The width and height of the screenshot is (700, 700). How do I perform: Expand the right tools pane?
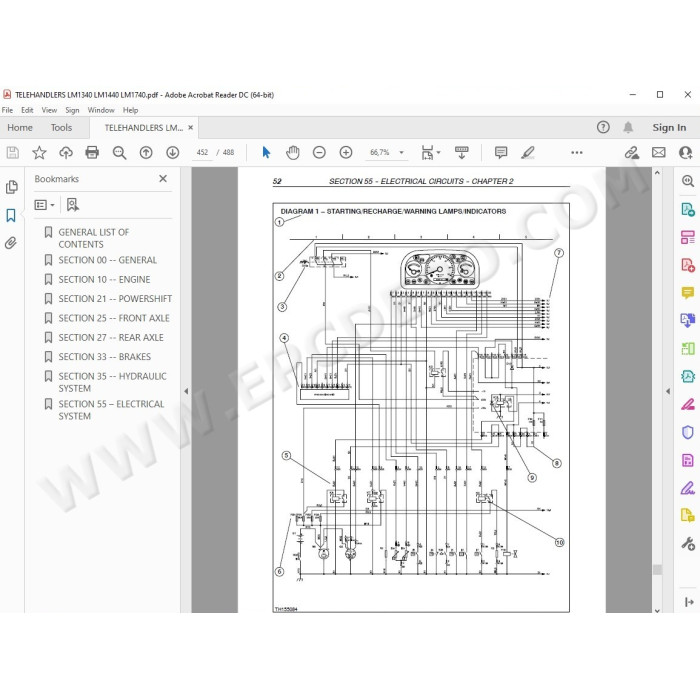[688, 602]
